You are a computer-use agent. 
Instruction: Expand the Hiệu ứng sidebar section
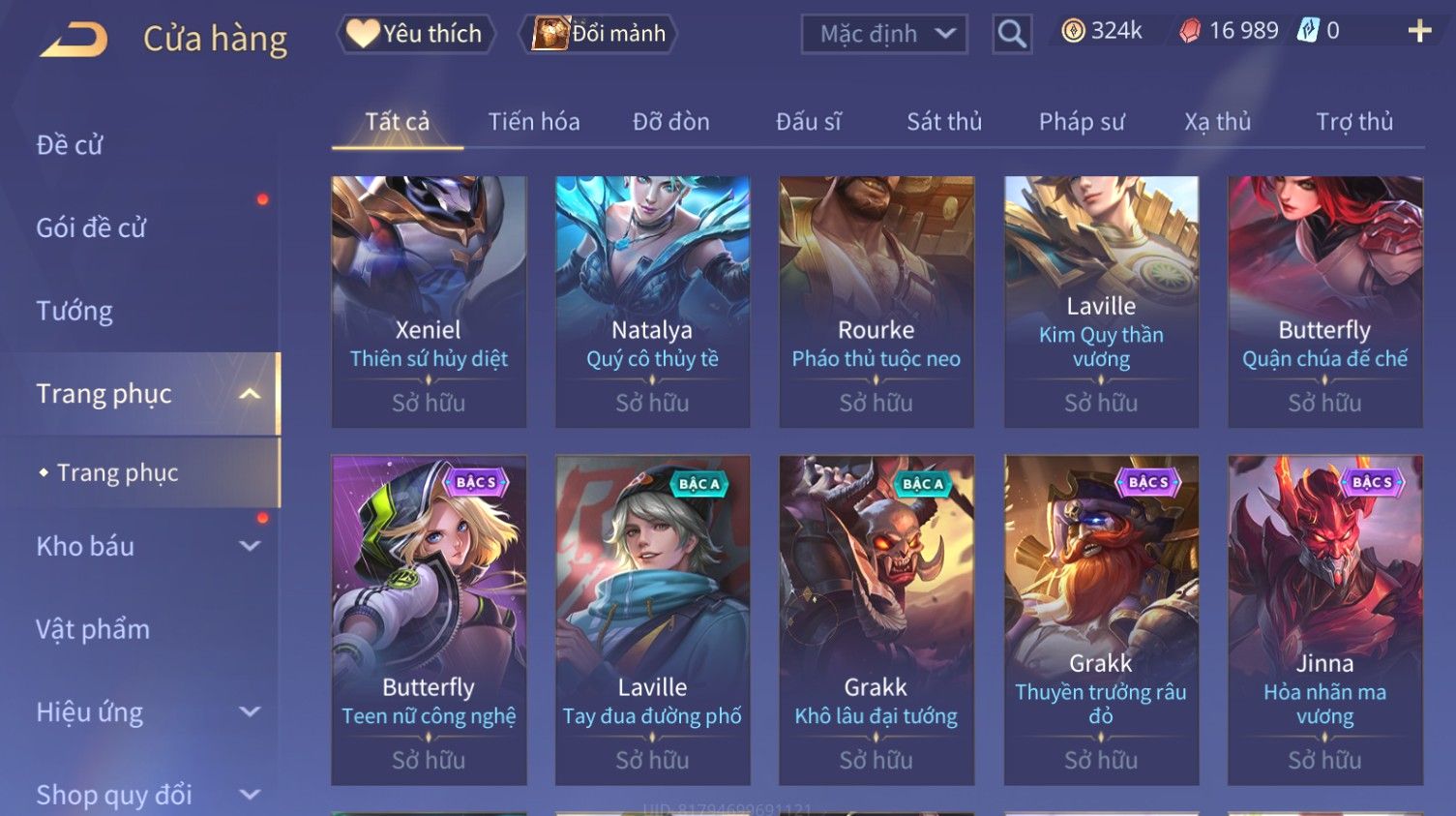250,712
